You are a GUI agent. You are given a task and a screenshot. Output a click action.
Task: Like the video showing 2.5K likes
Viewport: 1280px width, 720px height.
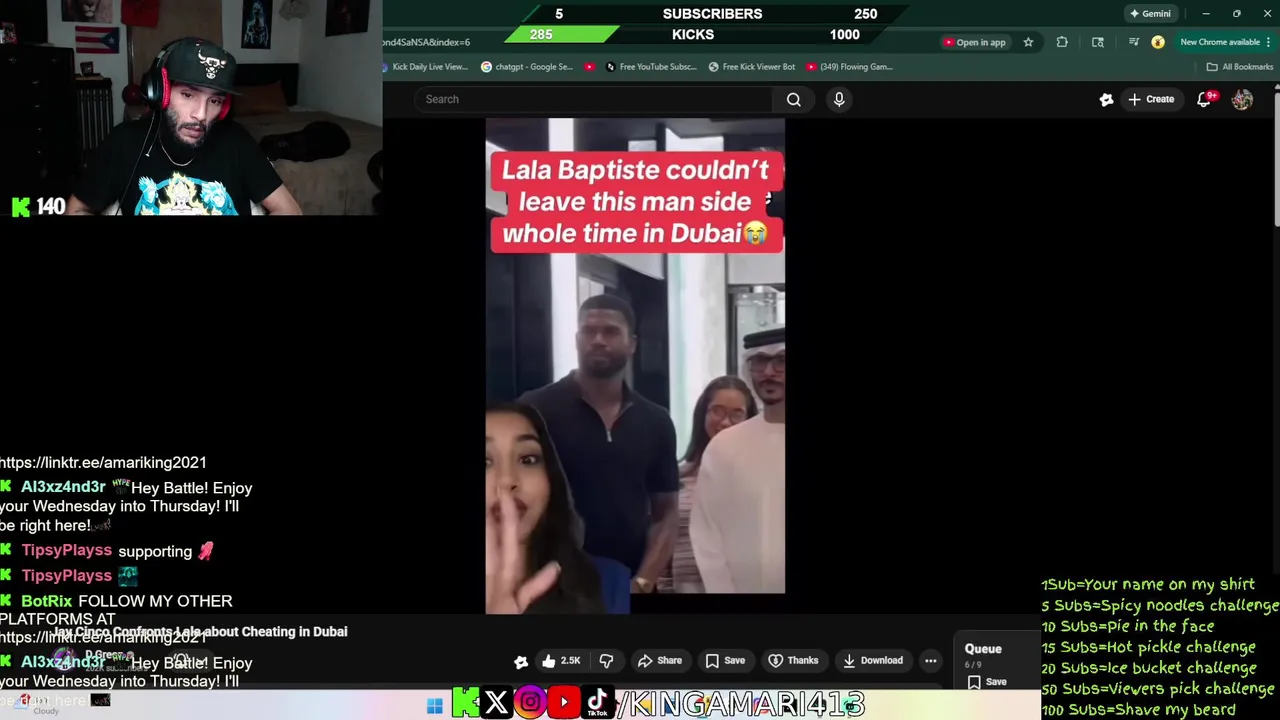560,661
